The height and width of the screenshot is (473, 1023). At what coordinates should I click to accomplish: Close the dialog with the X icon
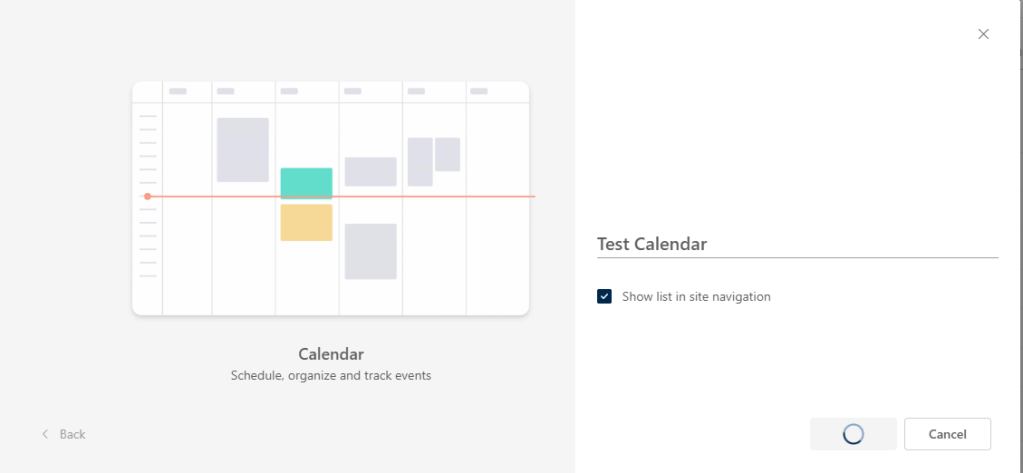[983, 34]
